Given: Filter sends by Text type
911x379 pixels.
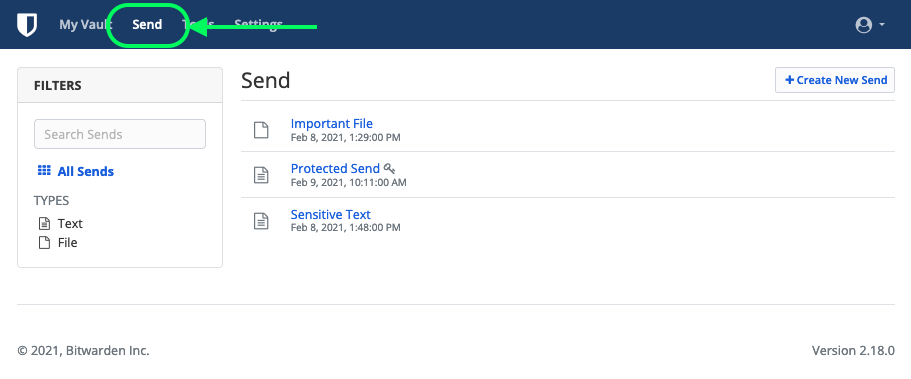Looking at the screenshot, I should (x=70, y=223).
